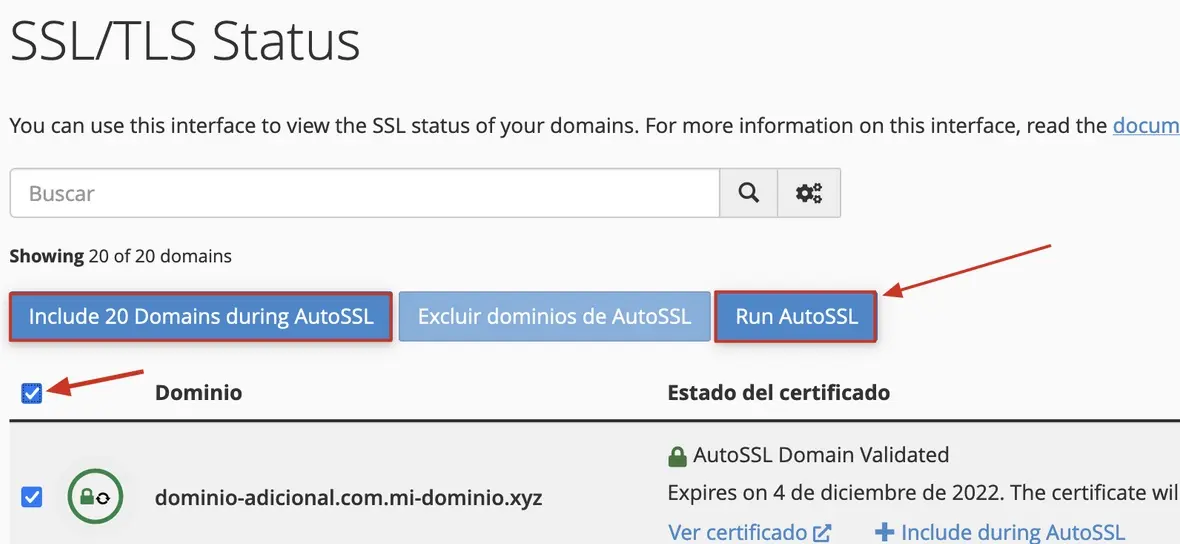Click the Run AutoSSL button
This screenshot has height=544, width=1180.
pyautogui.click(x=796, y=316)
